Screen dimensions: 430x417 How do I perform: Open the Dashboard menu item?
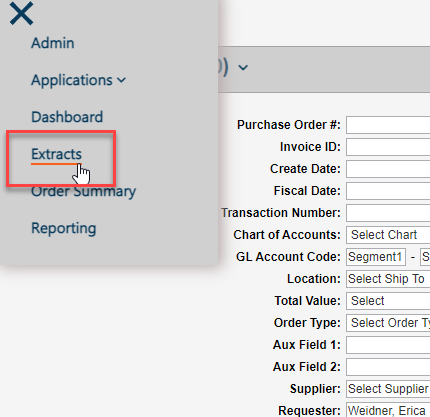(x=67, y=117)
